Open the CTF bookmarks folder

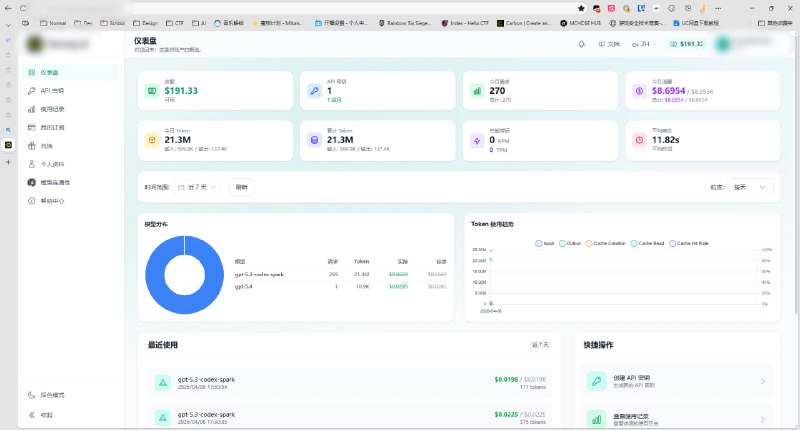pyautogui.click(x=175, y=23)
